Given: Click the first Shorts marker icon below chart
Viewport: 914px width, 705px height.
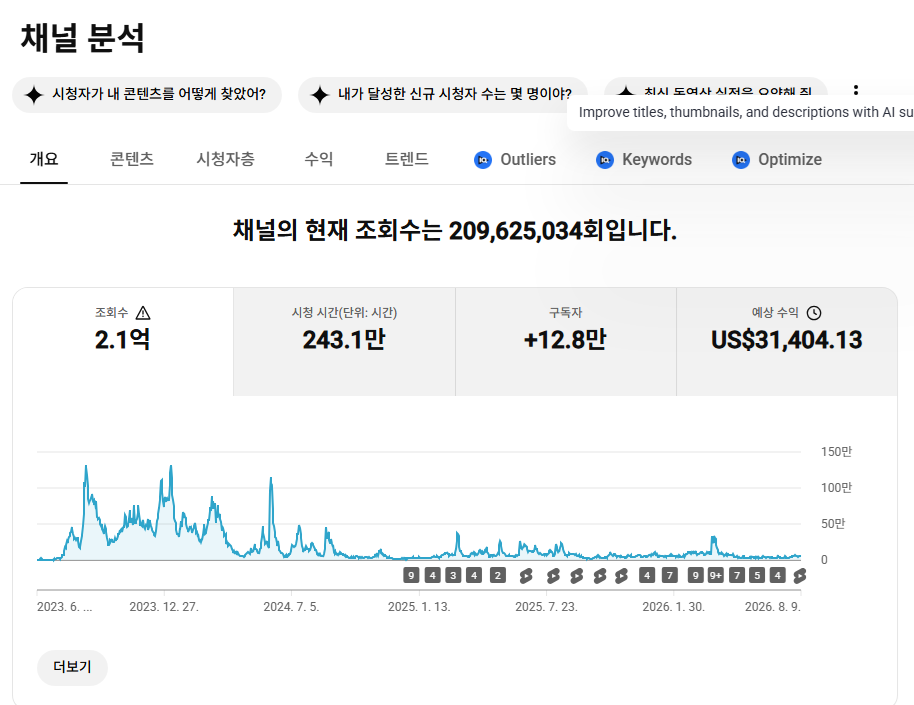Looking at the screenshot, I should [526, 576].
